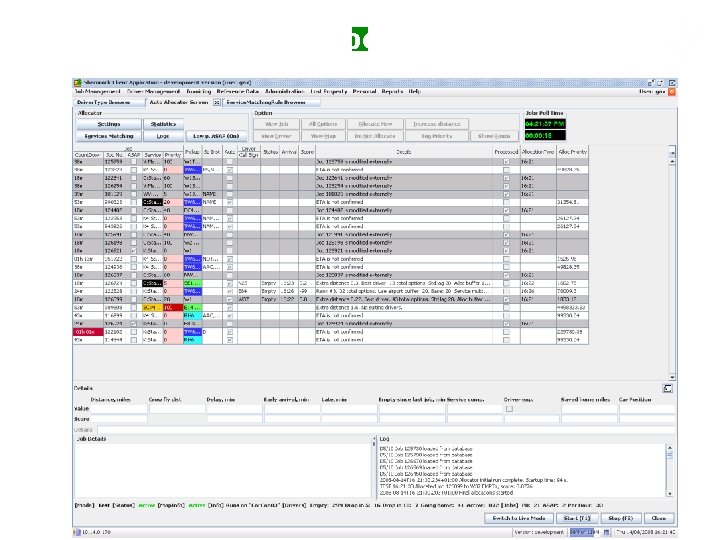The width and height of the screenshot is (720, 540).
Task: Click the table scrollbar down arrow
Action: click(x=672, y=377)
